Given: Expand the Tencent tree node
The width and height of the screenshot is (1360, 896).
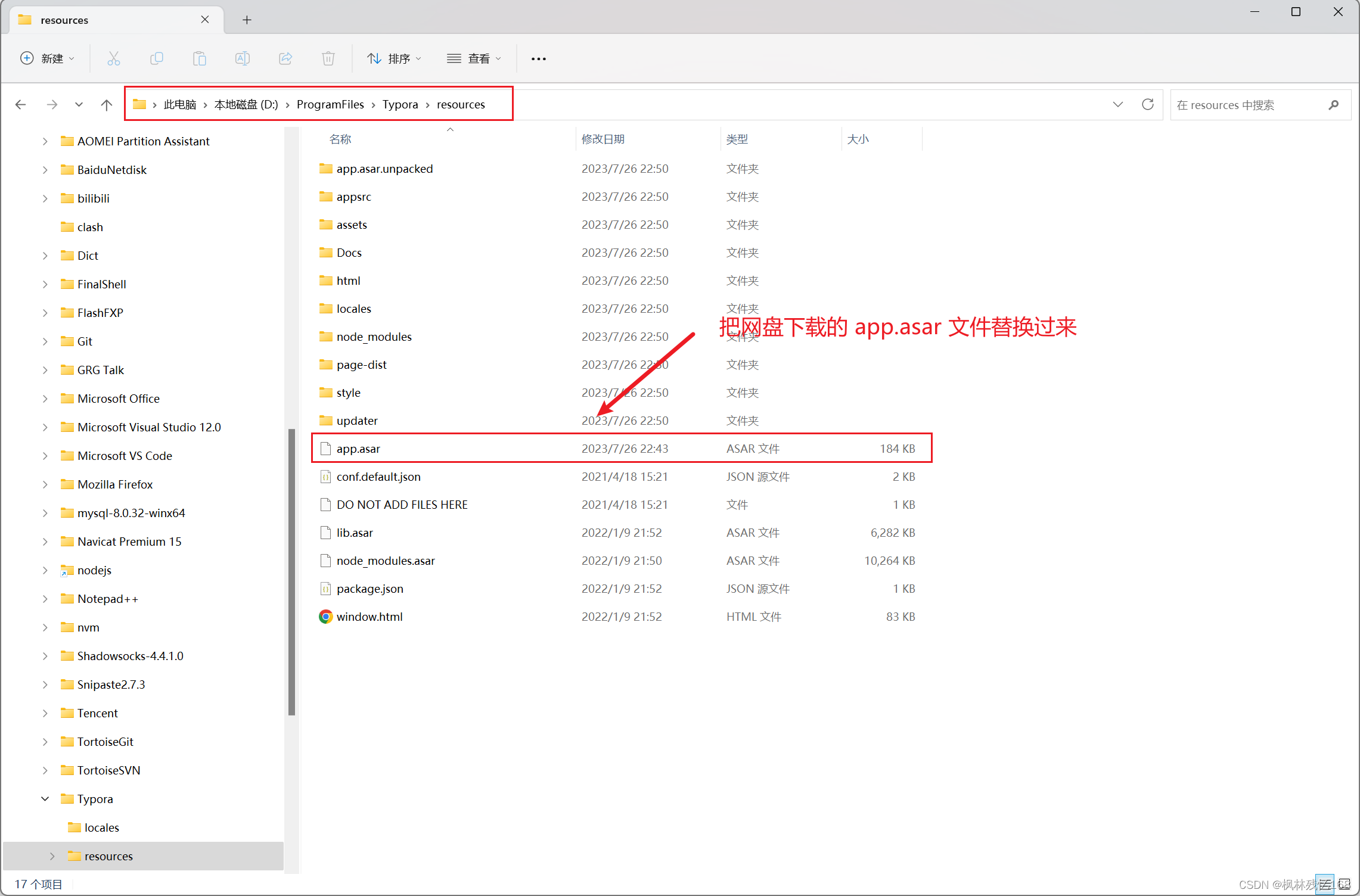Looking at the screenshot, I should pos(45,713).
